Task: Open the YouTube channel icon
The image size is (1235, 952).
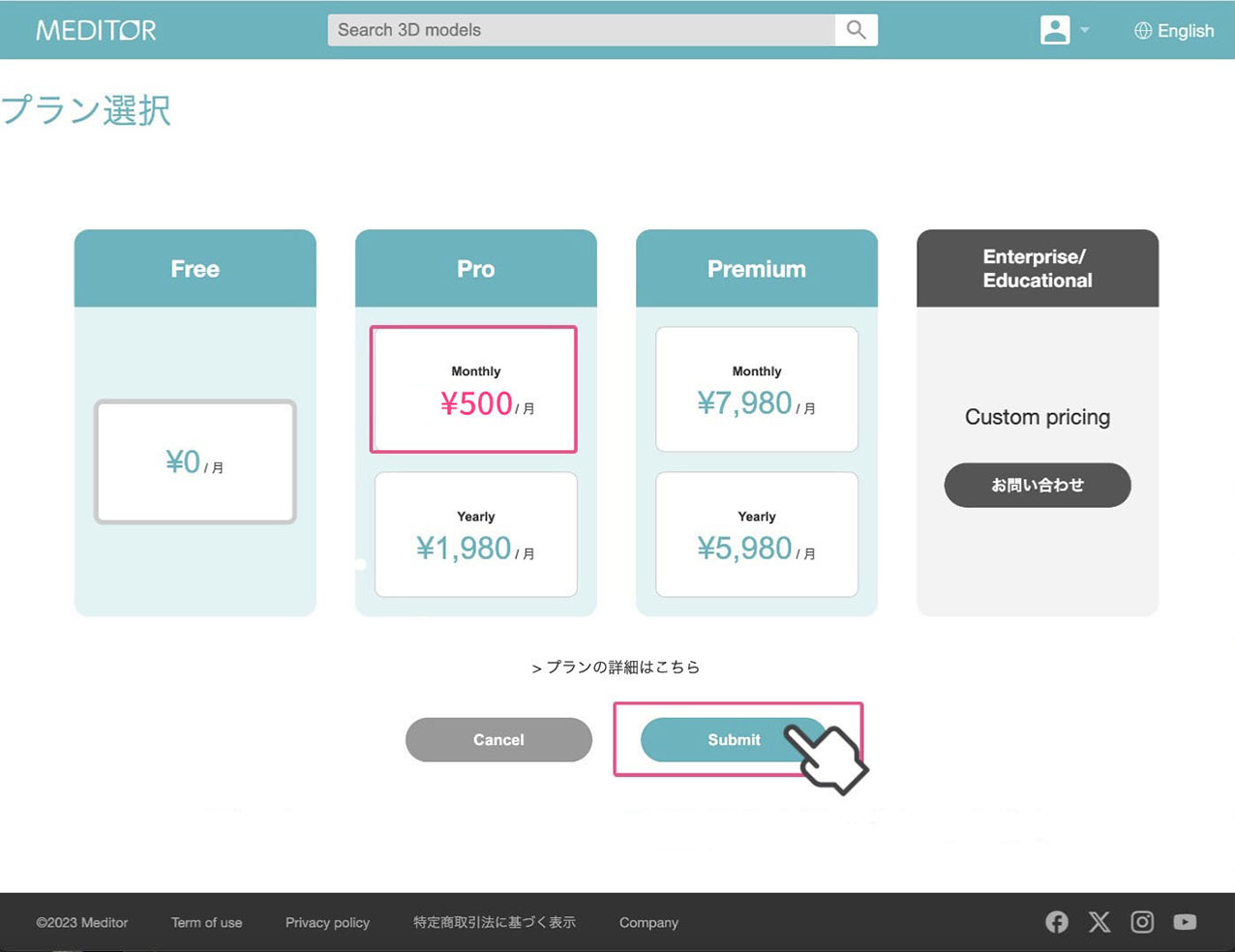Action: pos(1185,922)
